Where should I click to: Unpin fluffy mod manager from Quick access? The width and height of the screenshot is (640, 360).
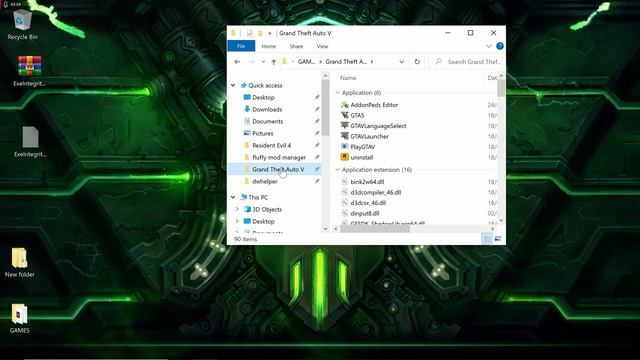tap(317, 157)
